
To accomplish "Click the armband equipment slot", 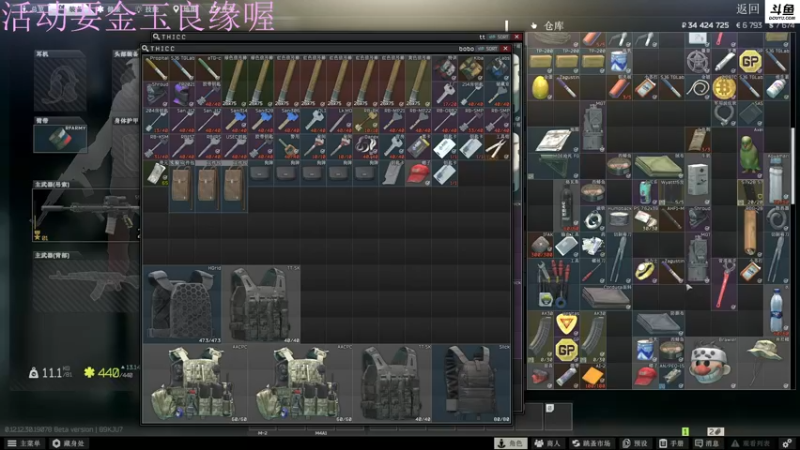I will 60,138.
